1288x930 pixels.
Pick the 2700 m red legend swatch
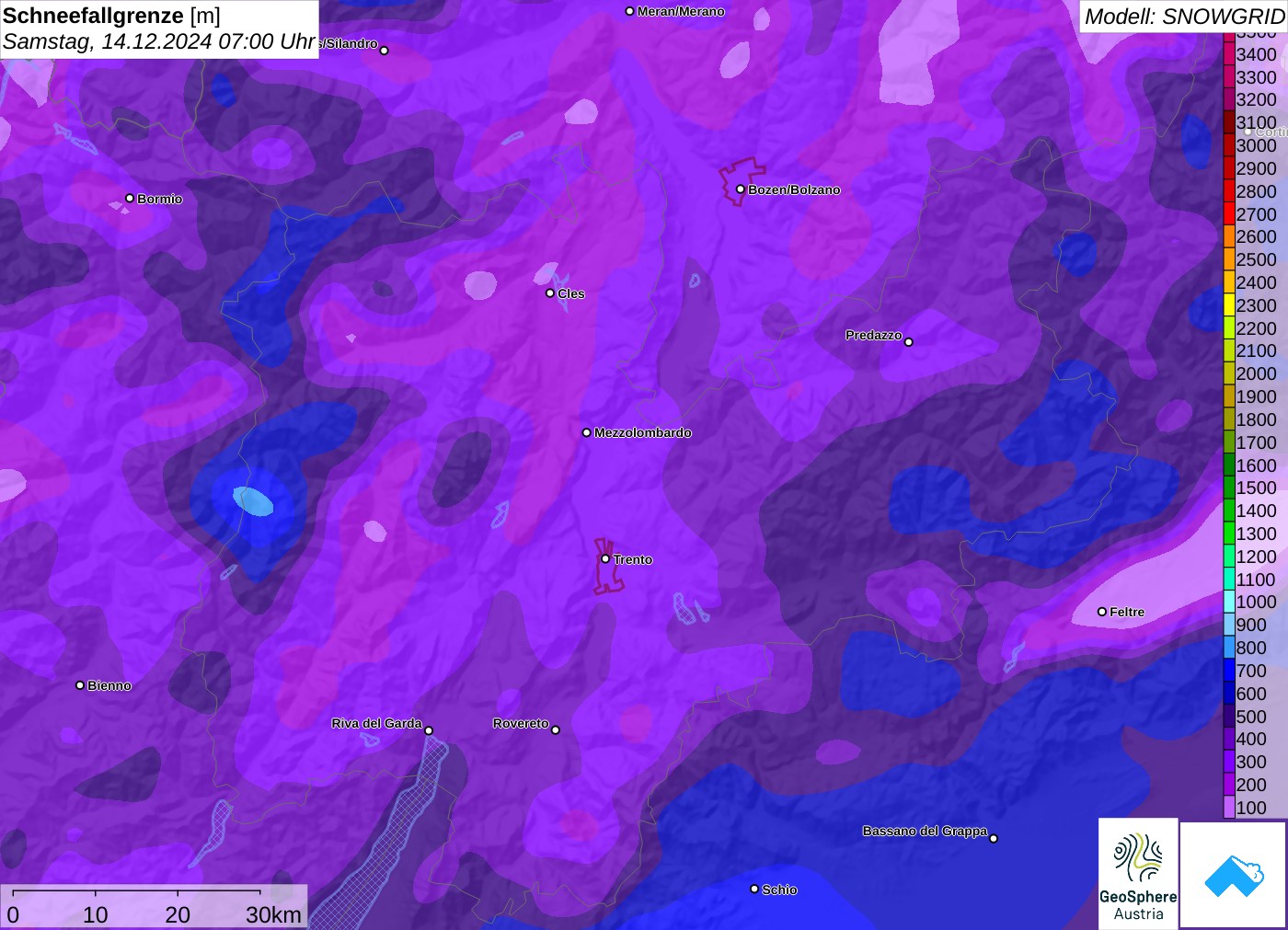[1228, 214]
